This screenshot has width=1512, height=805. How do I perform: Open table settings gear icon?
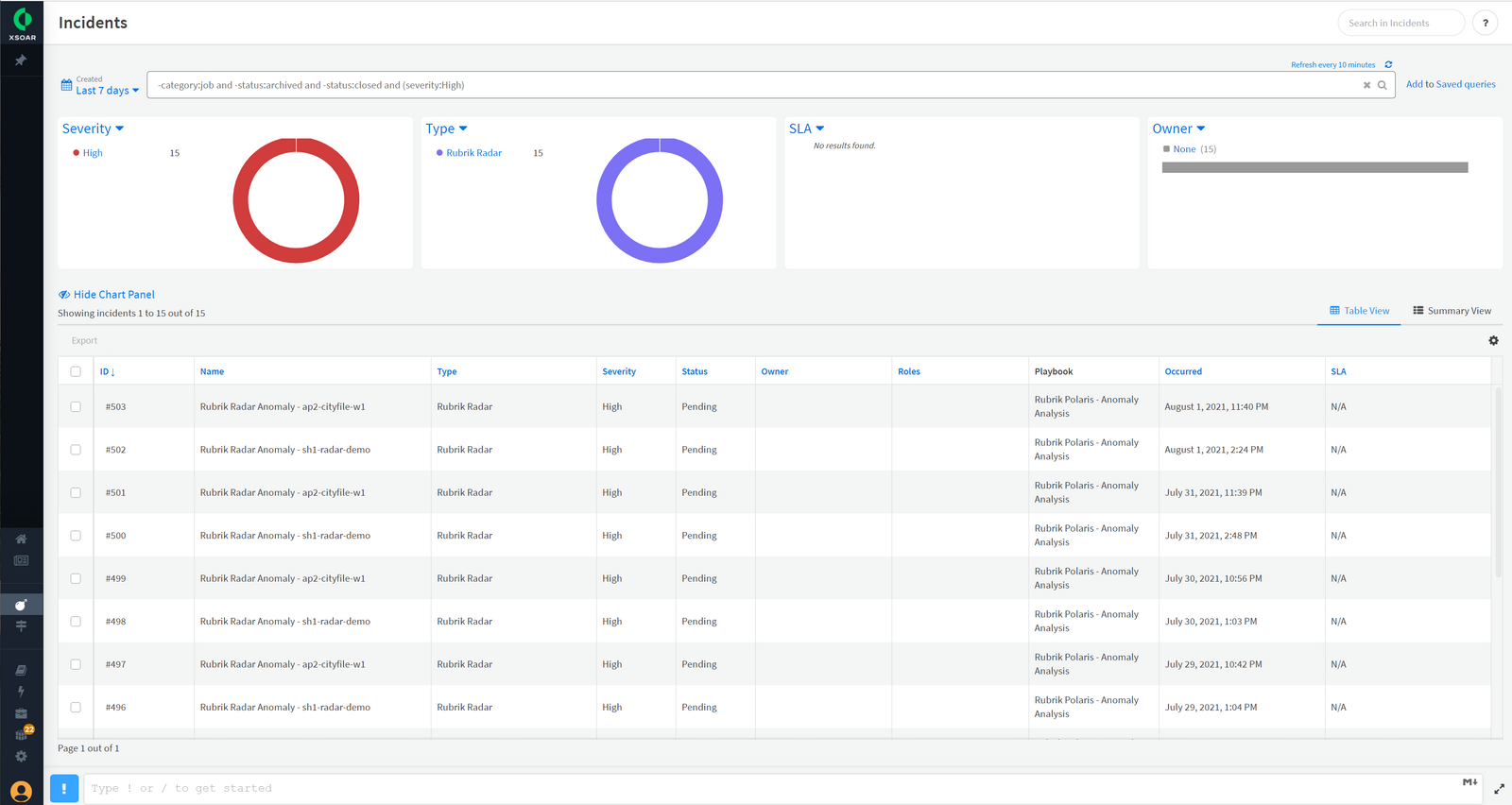[x=1493, y=341]
